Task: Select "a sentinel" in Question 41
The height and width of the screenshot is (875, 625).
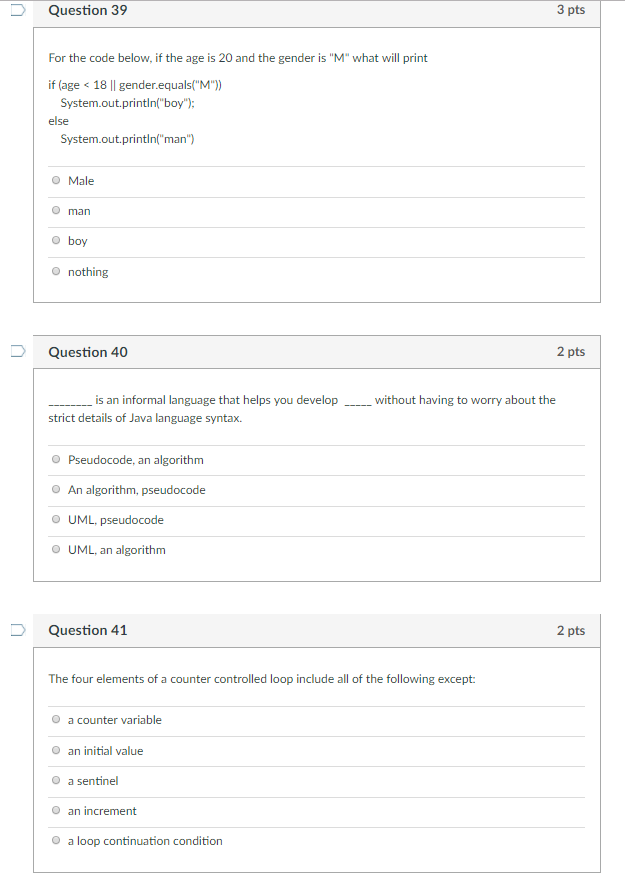Action: coord(56,779)
